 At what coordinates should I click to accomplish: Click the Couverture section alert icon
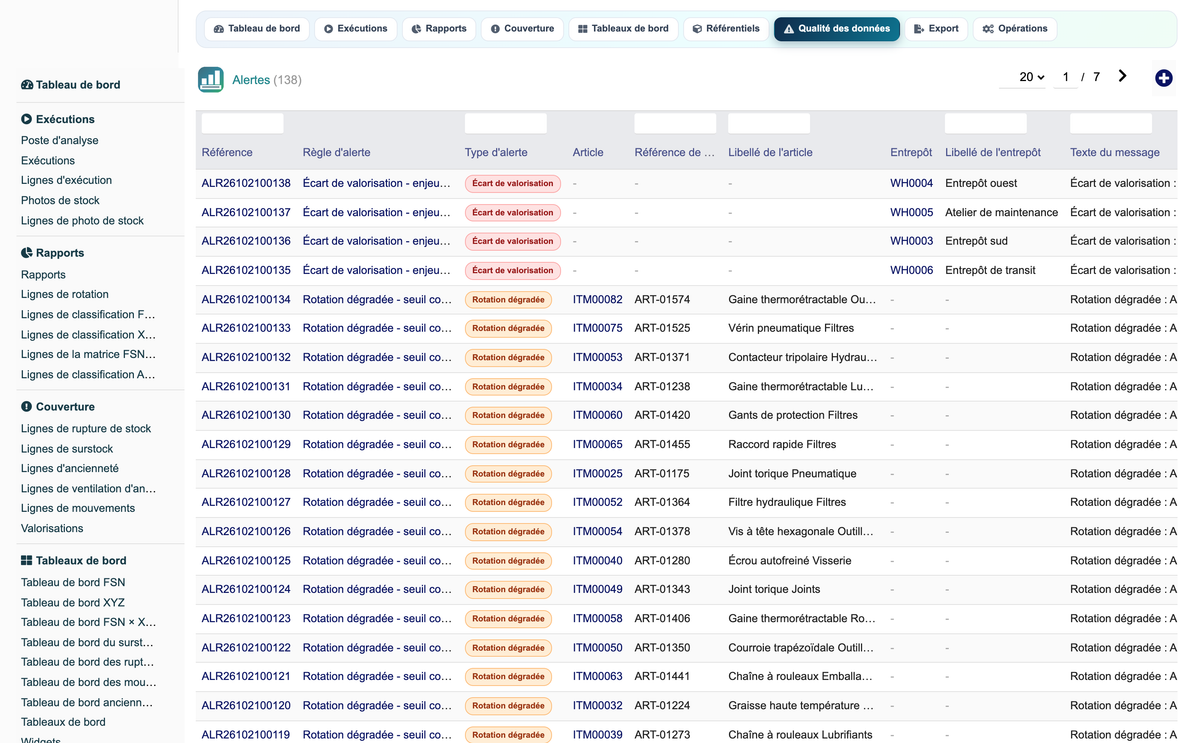coord(27,407)
